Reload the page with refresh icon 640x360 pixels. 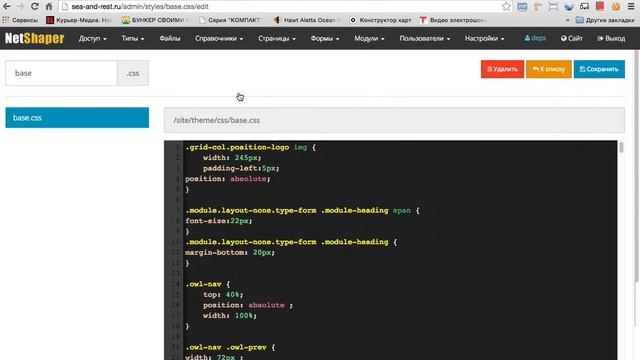pos(35,7)
